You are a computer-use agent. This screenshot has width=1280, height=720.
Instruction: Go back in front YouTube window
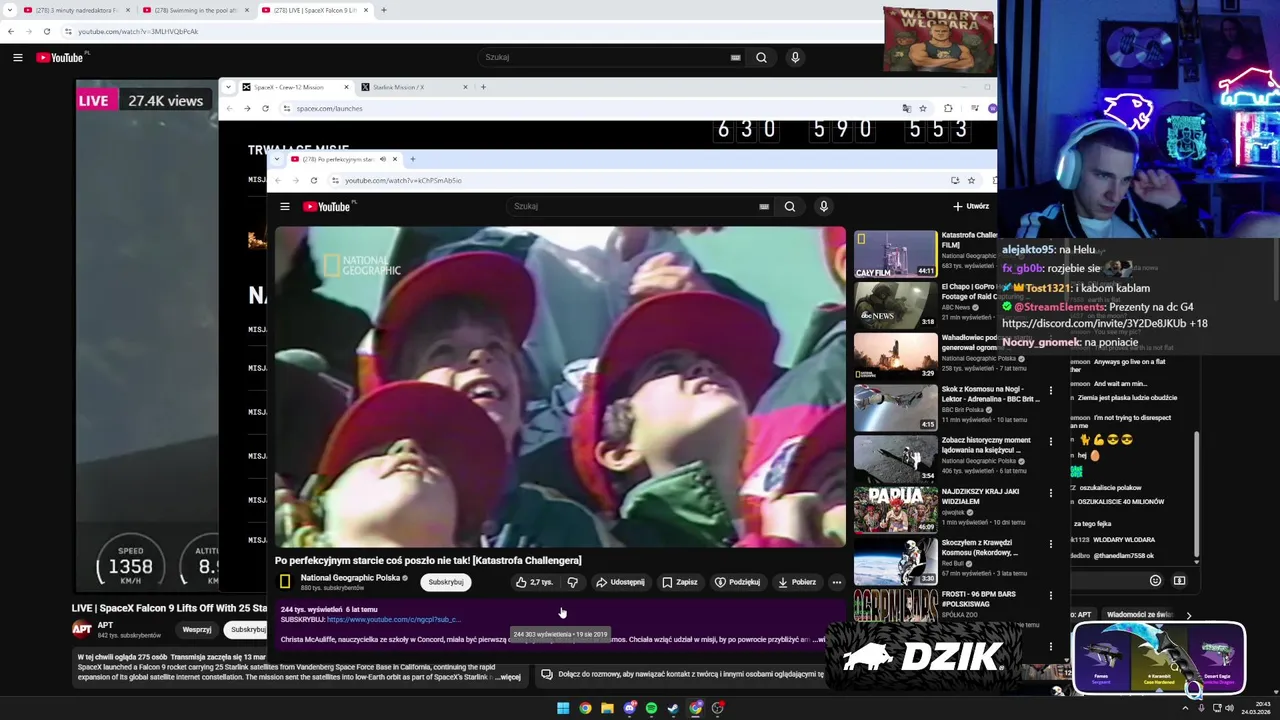pyautogui.click(x=280, y=181)
